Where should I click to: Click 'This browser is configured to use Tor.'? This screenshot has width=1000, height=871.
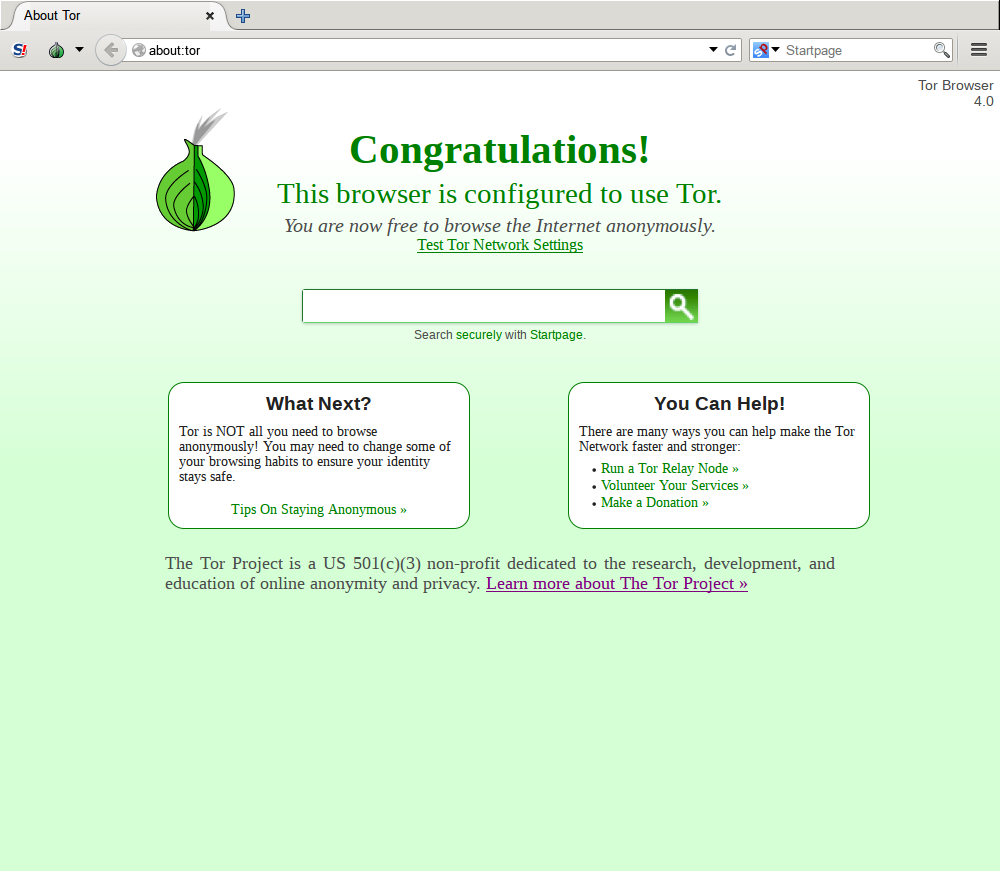pos(500,194)
